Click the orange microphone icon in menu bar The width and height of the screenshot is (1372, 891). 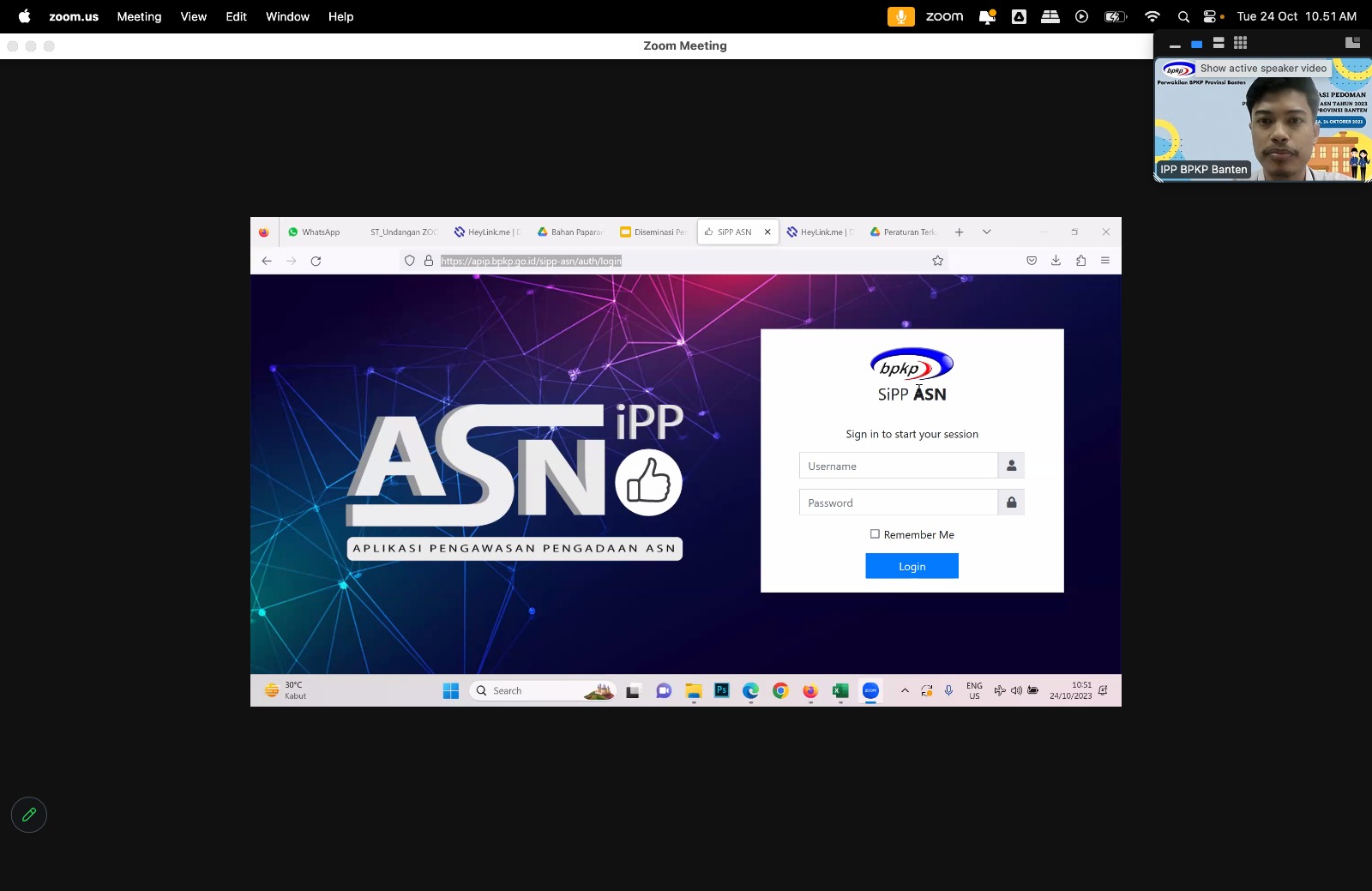[900, 16]
